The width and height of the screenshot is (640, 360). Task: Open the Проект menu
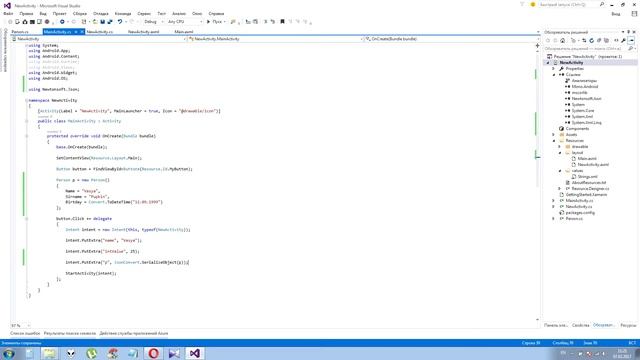(x=60, y=13)
